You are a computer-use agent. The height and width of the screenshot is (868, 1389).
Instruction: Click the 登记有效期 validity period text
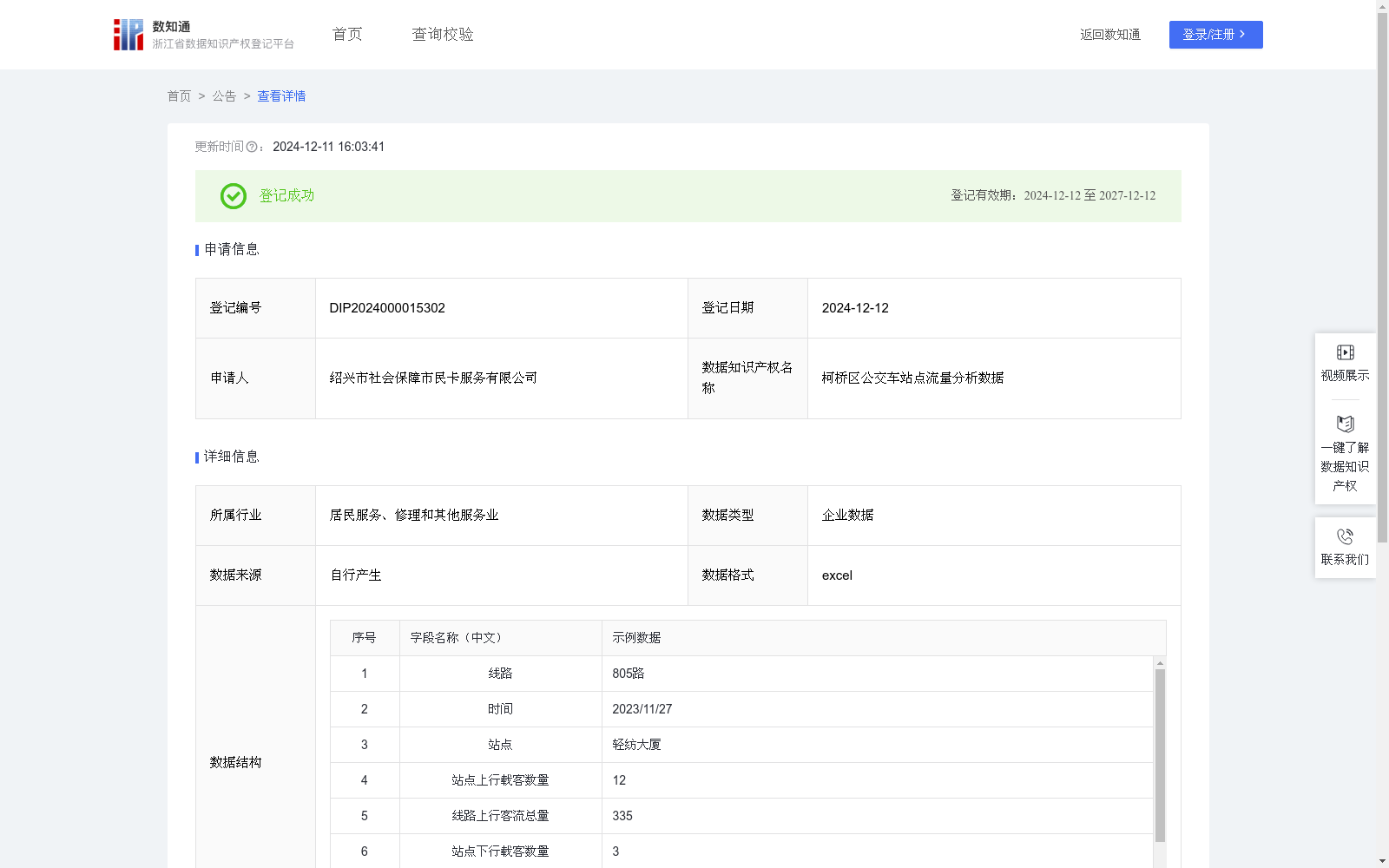coord(1053,196)
